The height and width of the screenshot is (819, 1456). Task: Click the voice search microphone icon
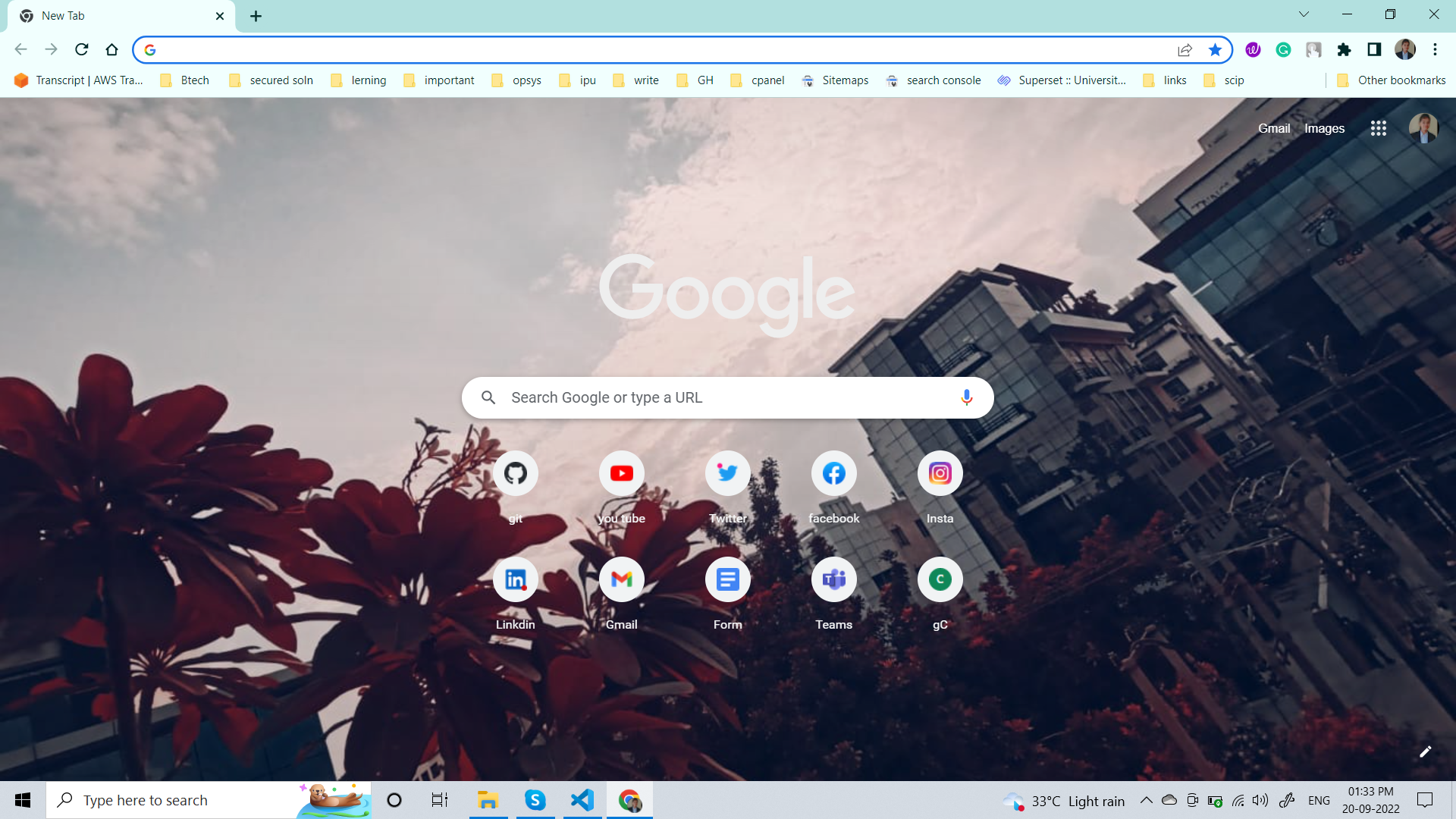[966, 397]
